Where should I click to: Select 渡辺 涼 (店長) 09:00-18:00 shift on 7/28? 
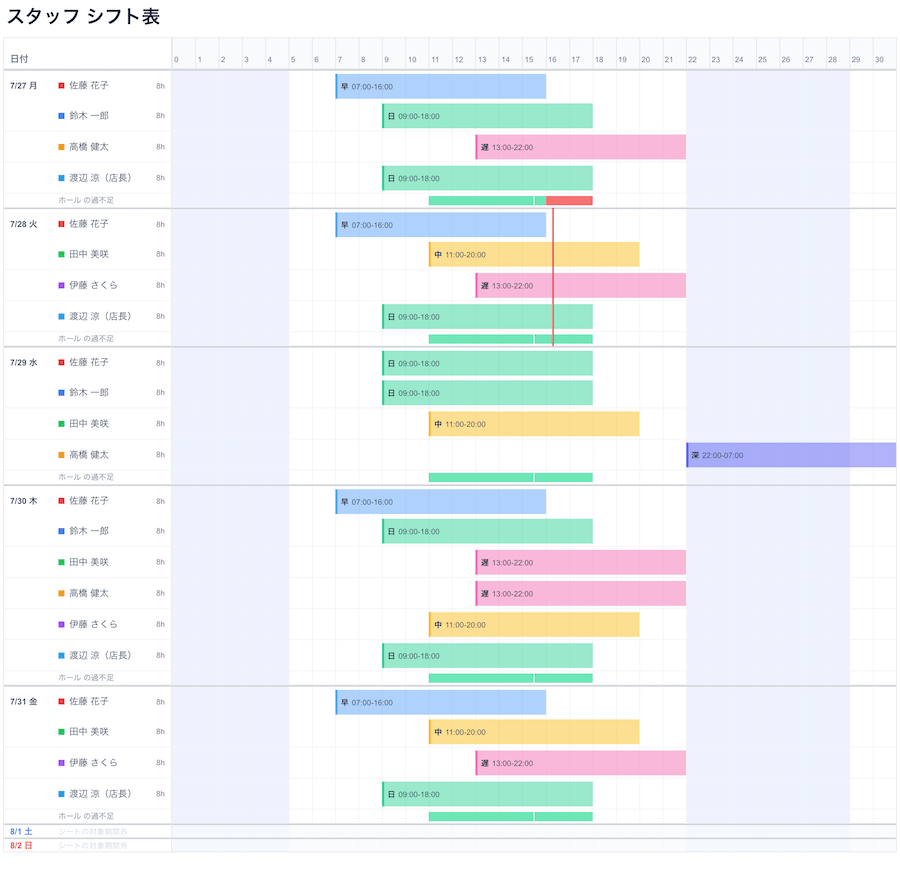[x=487, y=316]
